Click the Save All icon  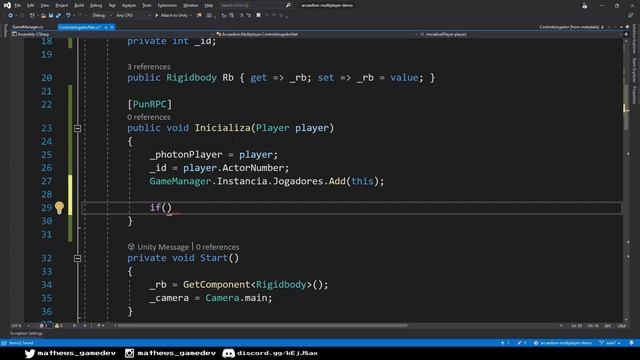pos(58,16)
